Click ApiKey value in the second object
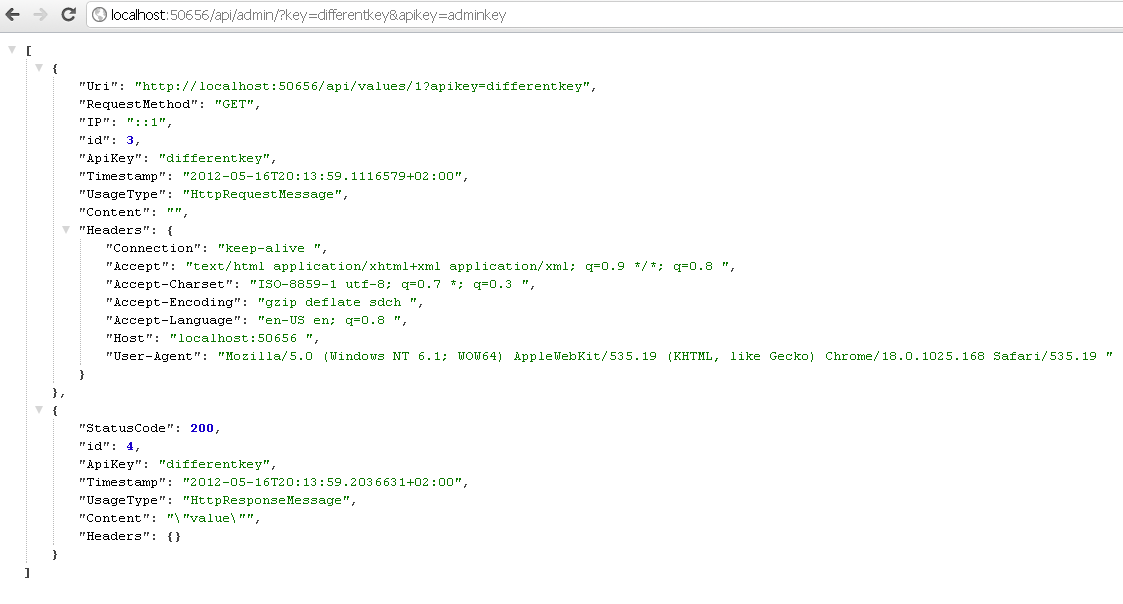1123x604 pixels. [215, 464]
